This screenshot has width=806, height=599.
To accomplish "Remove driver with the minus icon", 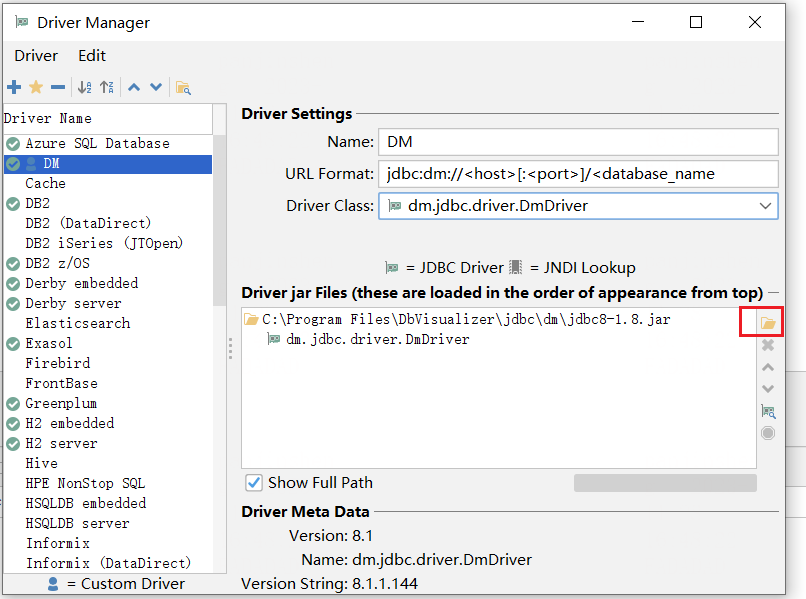I will point(58,87).
